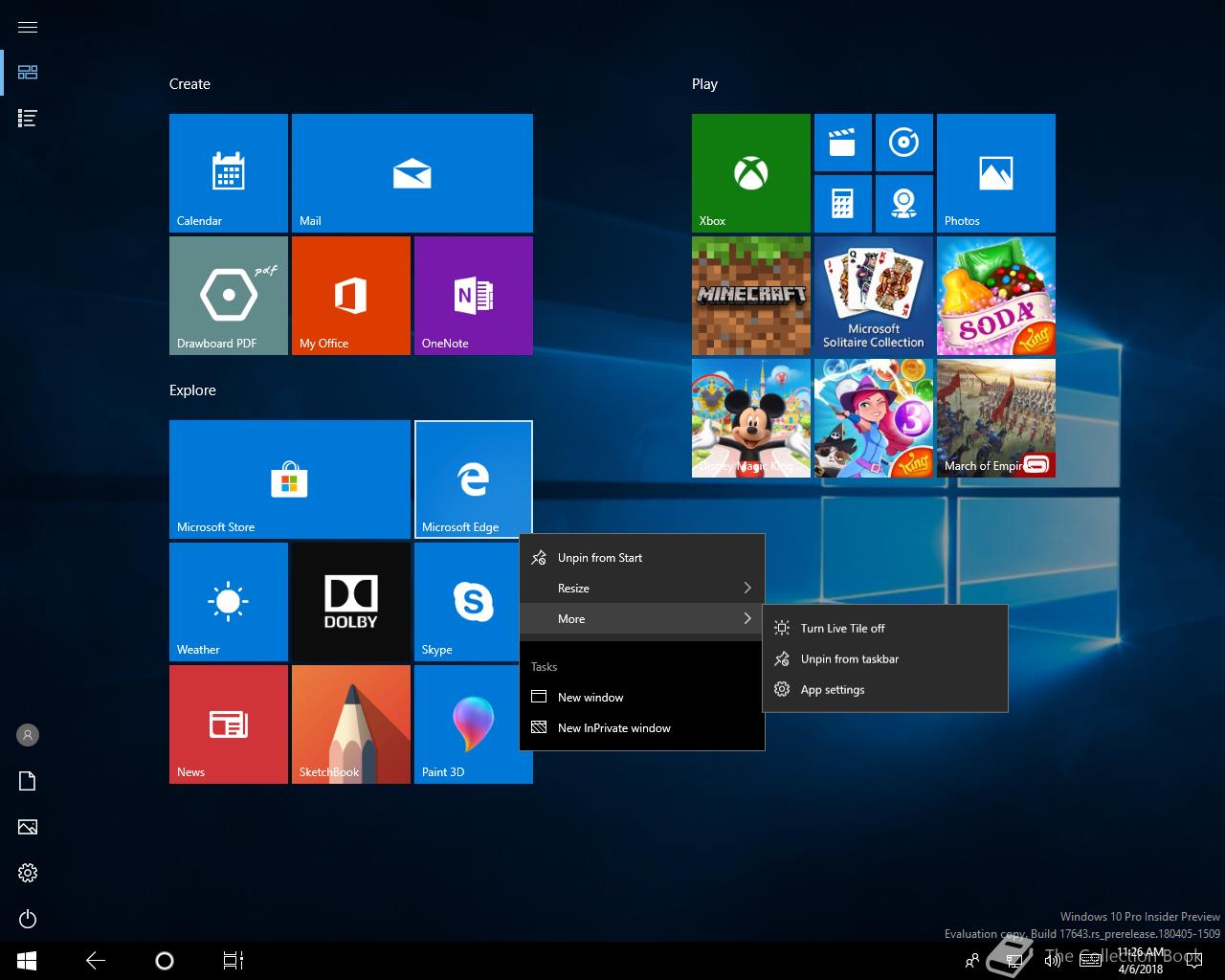Image resolution: width=1225 pixels, height=980 pixels.
Task: Open the Xbox tile
Action: tap(751, 173)
